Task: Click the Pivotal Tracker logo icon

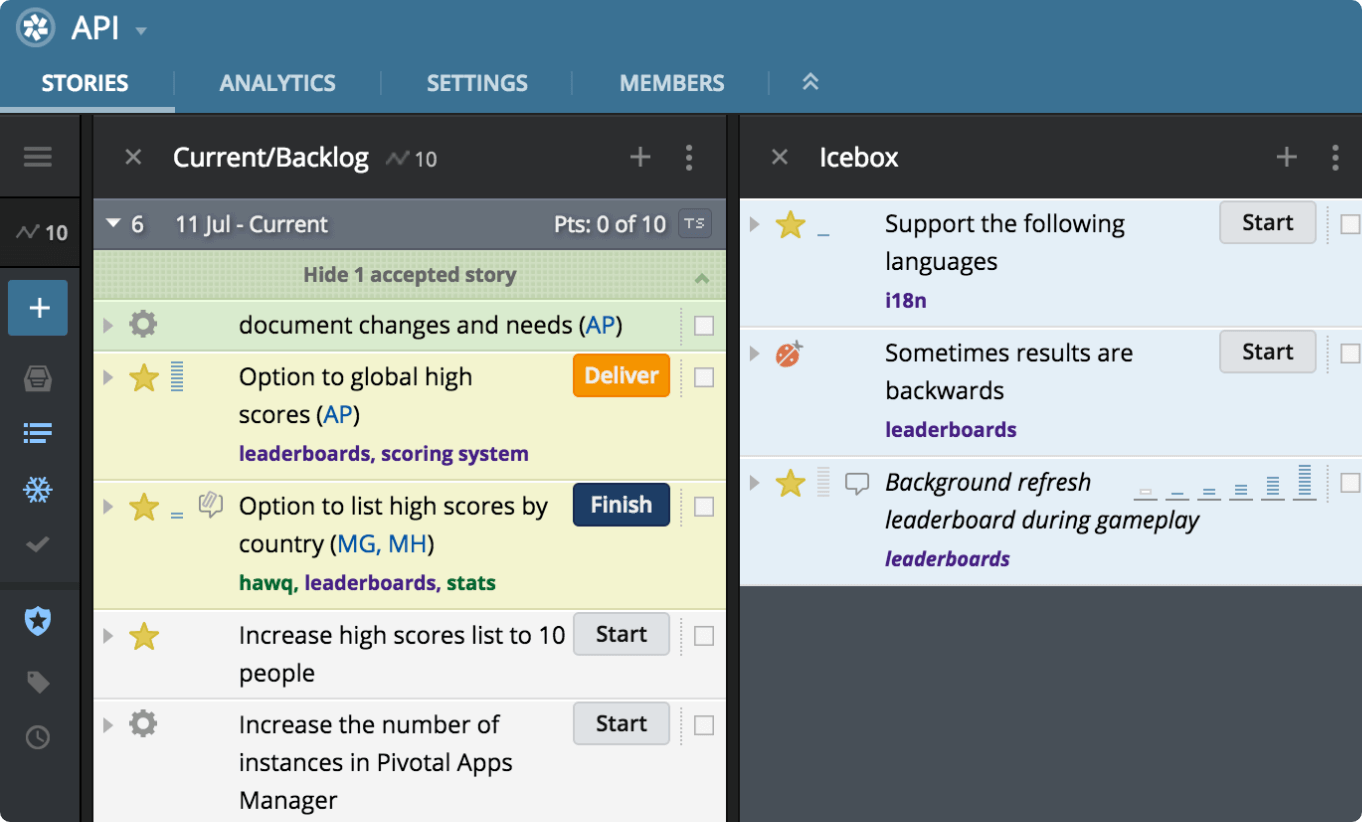Action: [35, 27]
